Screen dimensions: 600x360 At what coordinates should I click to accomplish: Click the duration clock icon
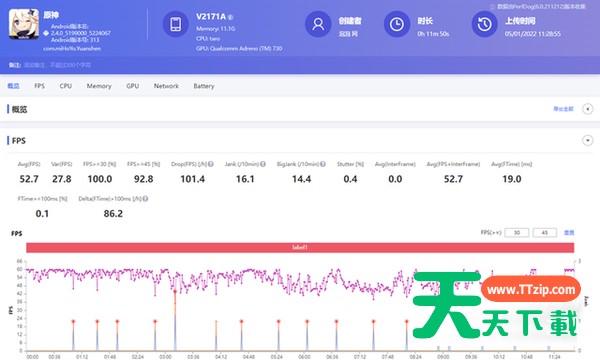(x=397, y=24)
